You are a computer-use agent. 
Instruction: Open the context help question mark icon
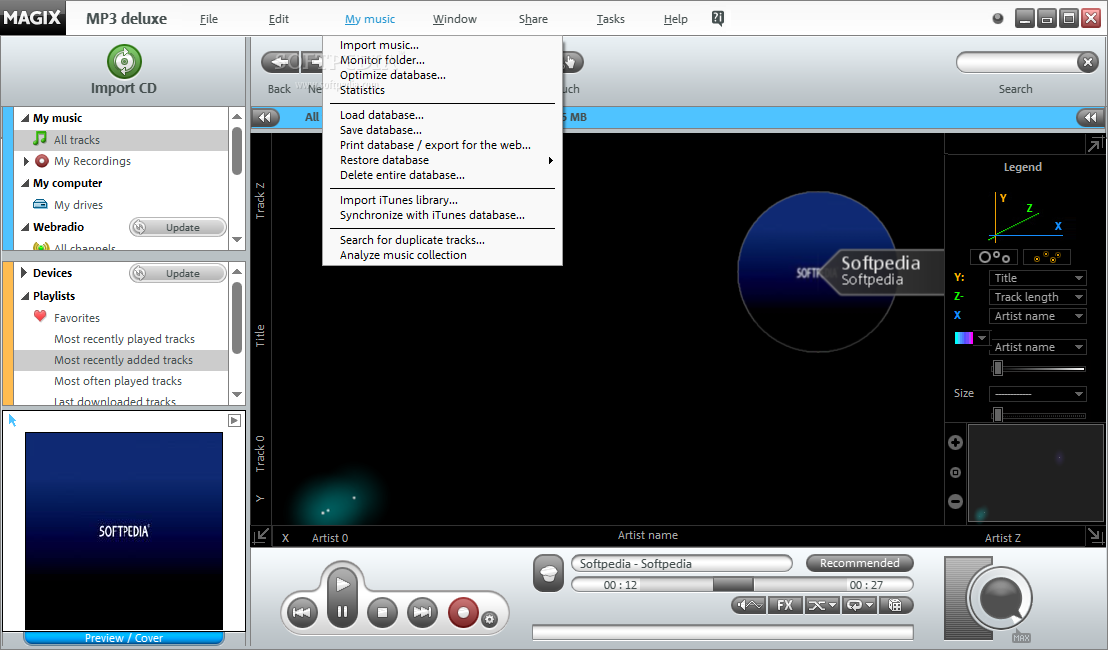(x=717, y=19)
